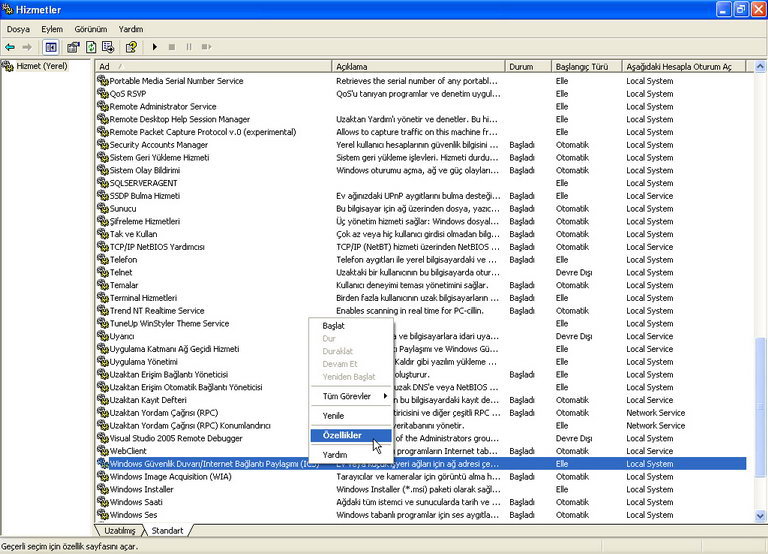Screen dimensions: 768x554
Task: Select Remote Administrator Service row
Action: 421,106
